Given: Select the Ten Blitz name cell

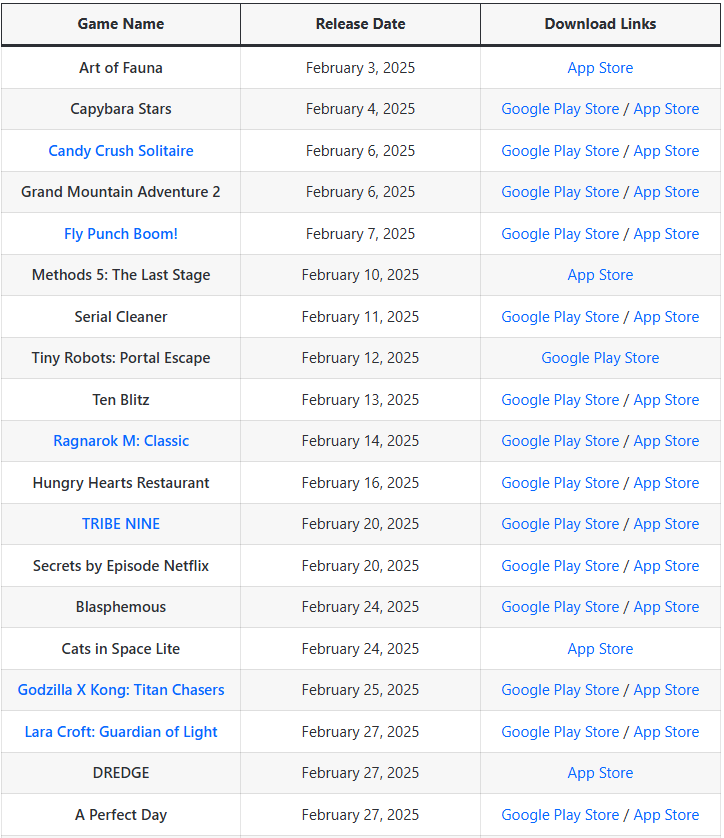Looking at the screenshot, I should [121, 400].
